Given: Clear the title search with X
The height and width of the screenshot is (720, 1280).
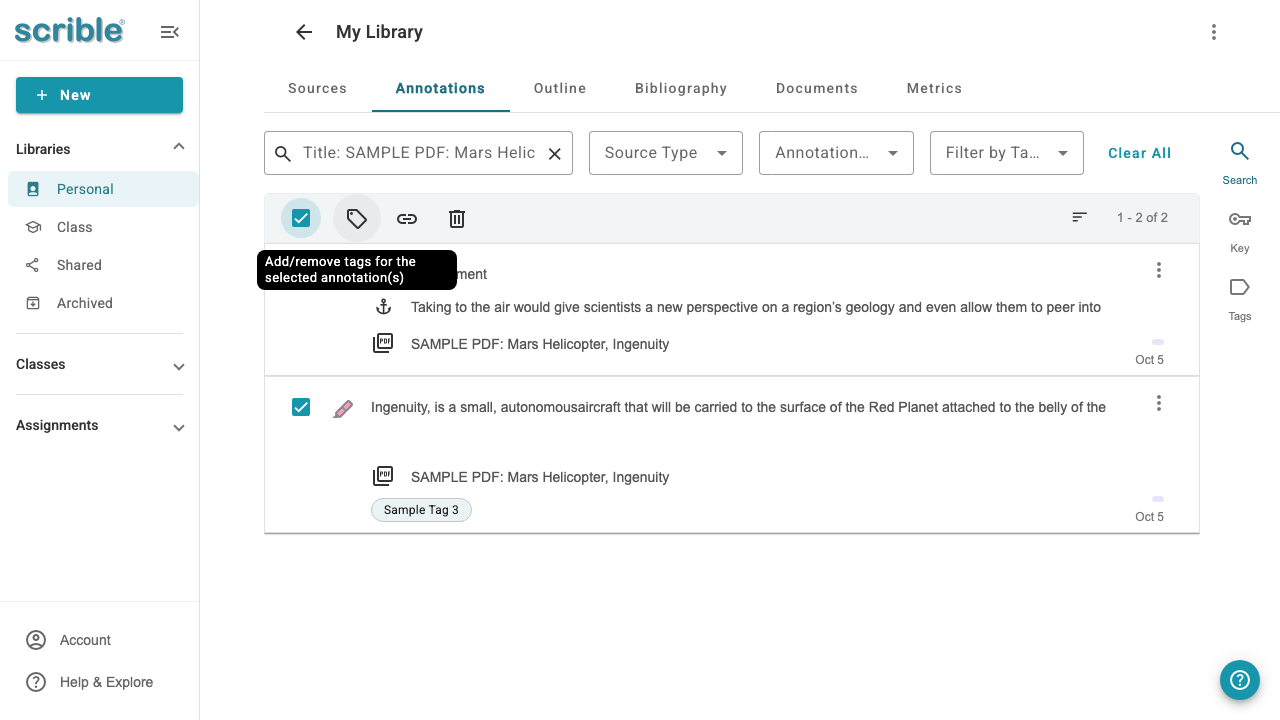Looking at the screenshot, I should coord(554,153).
